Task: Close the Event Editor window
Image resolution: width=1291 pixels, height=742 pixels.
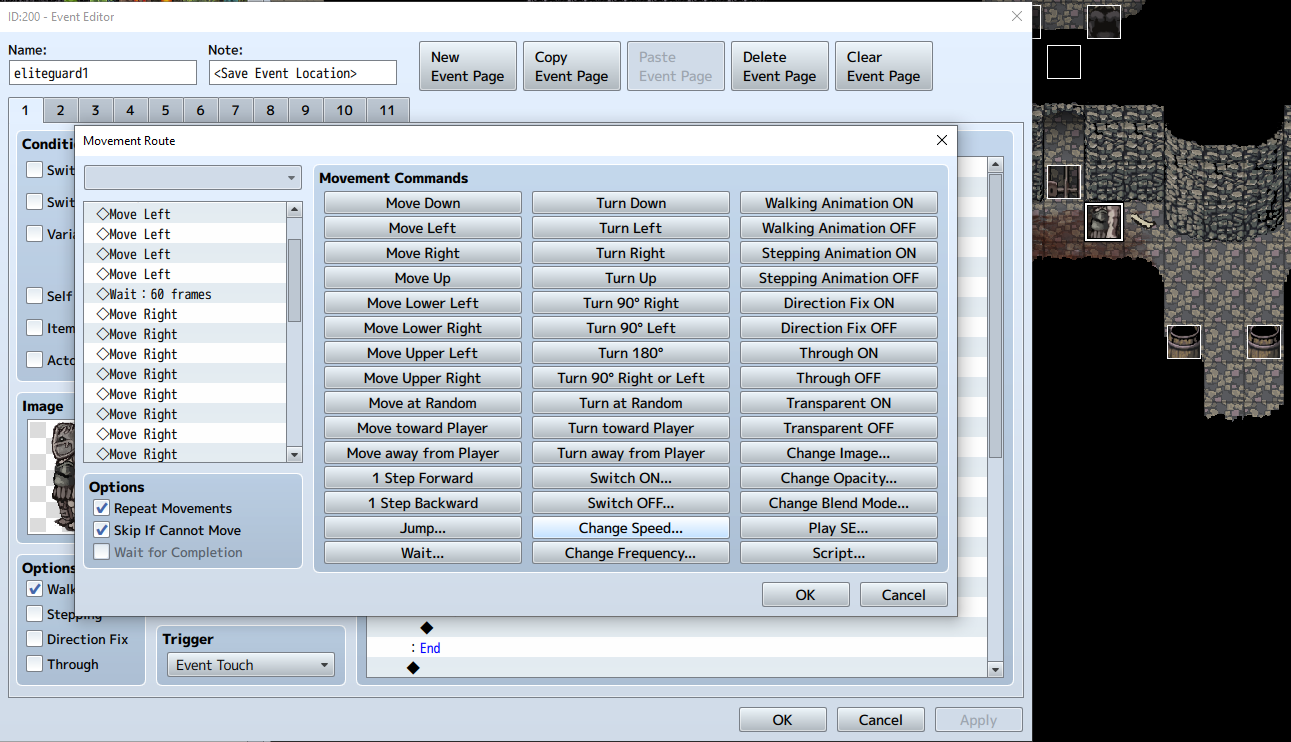Action: 1017,16
